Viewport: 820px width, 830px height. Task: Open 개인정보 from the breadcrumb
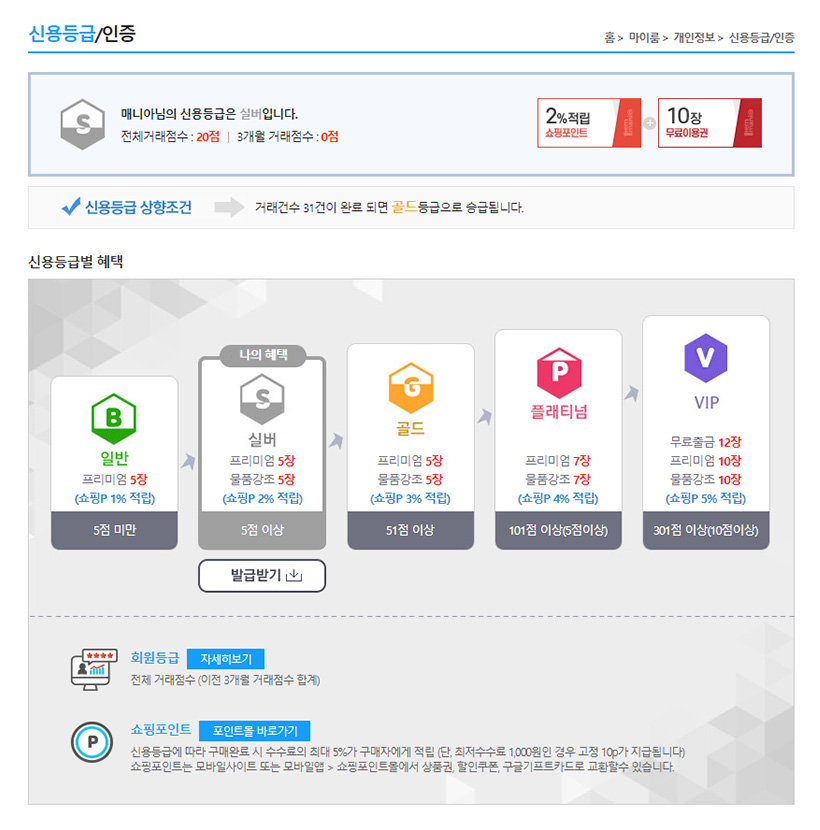click(694, 38)
